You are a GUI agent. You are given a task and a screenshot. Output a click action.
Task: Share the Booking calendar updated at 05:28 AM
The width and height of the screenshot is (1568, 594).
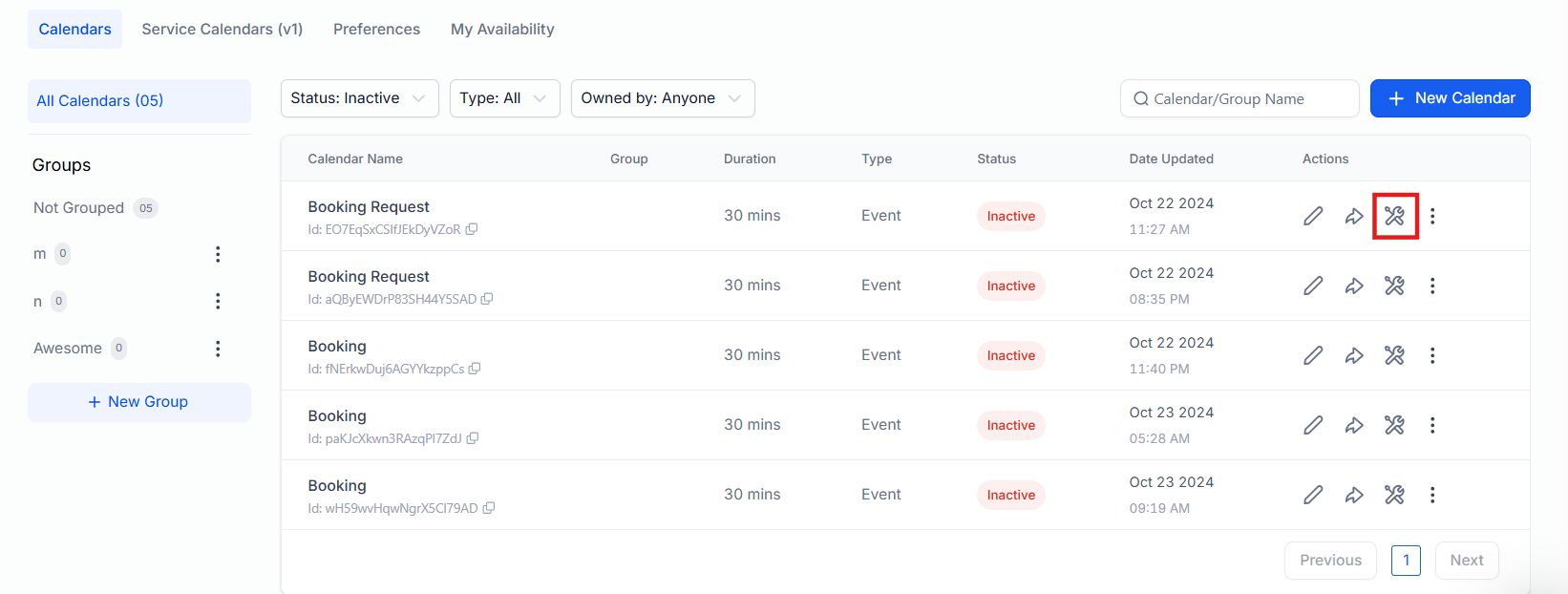point(1354,425)
